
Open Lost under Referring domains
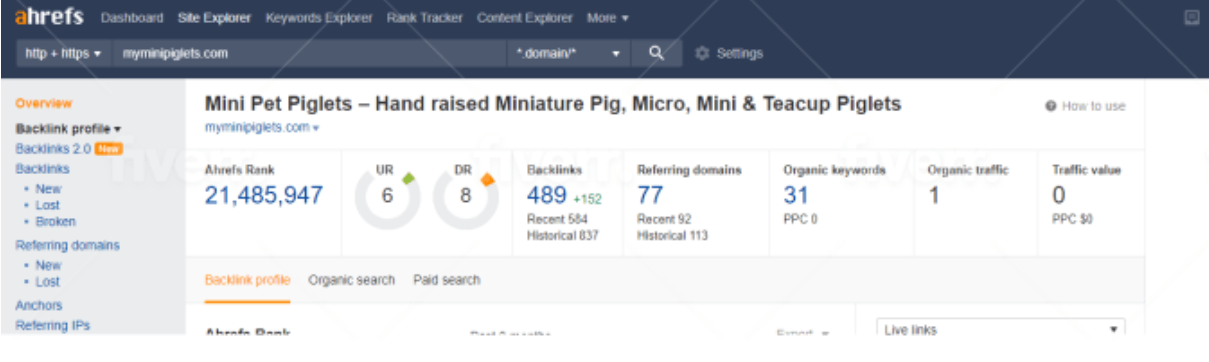(48, 282)
